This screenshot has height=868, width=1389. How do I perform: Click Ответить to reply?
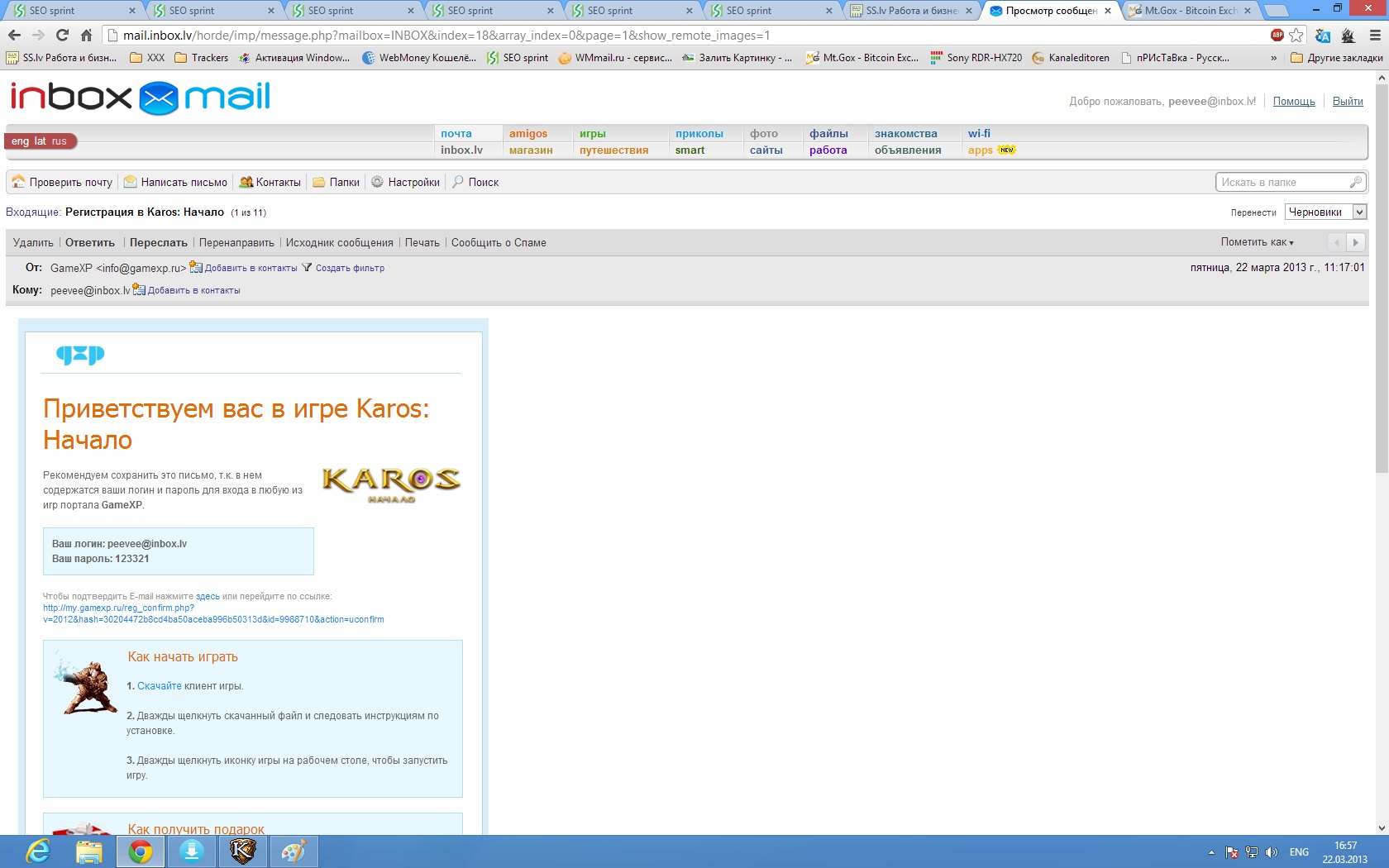coord(90,243)
